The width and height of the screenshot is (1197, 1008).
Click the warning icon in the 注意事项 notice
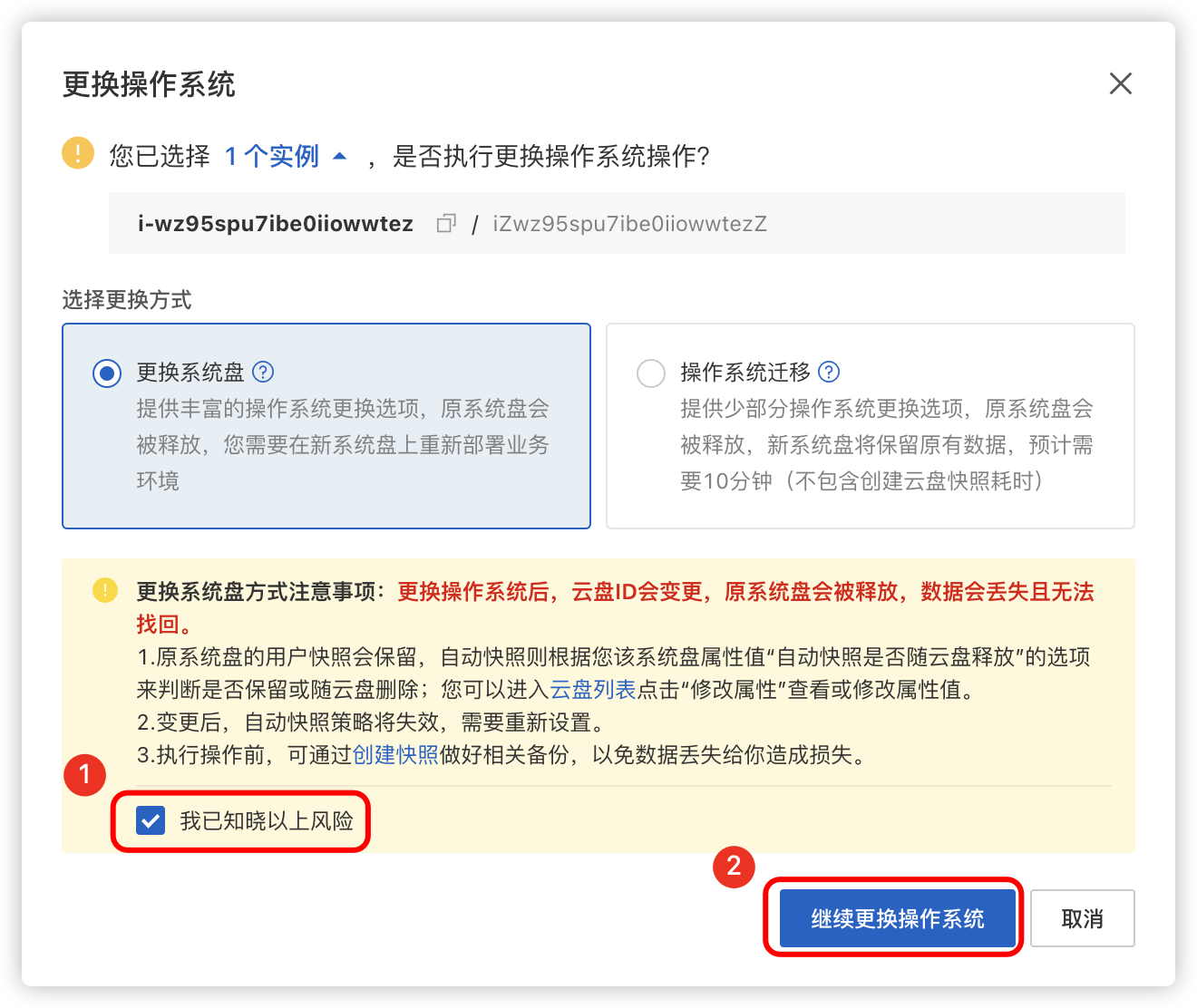point(105,591)
